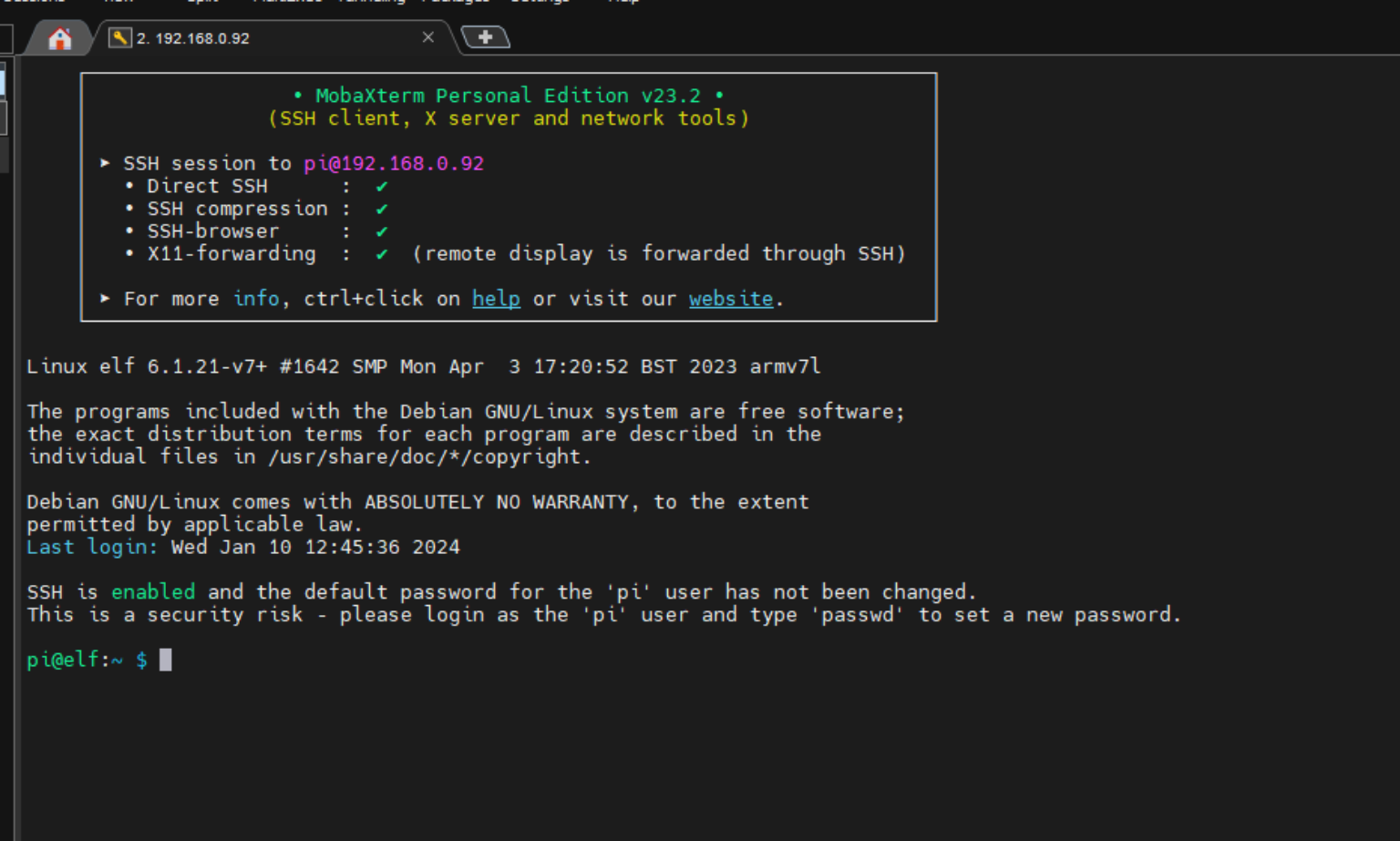Close the 192.168.0.92 session tab

427,37
